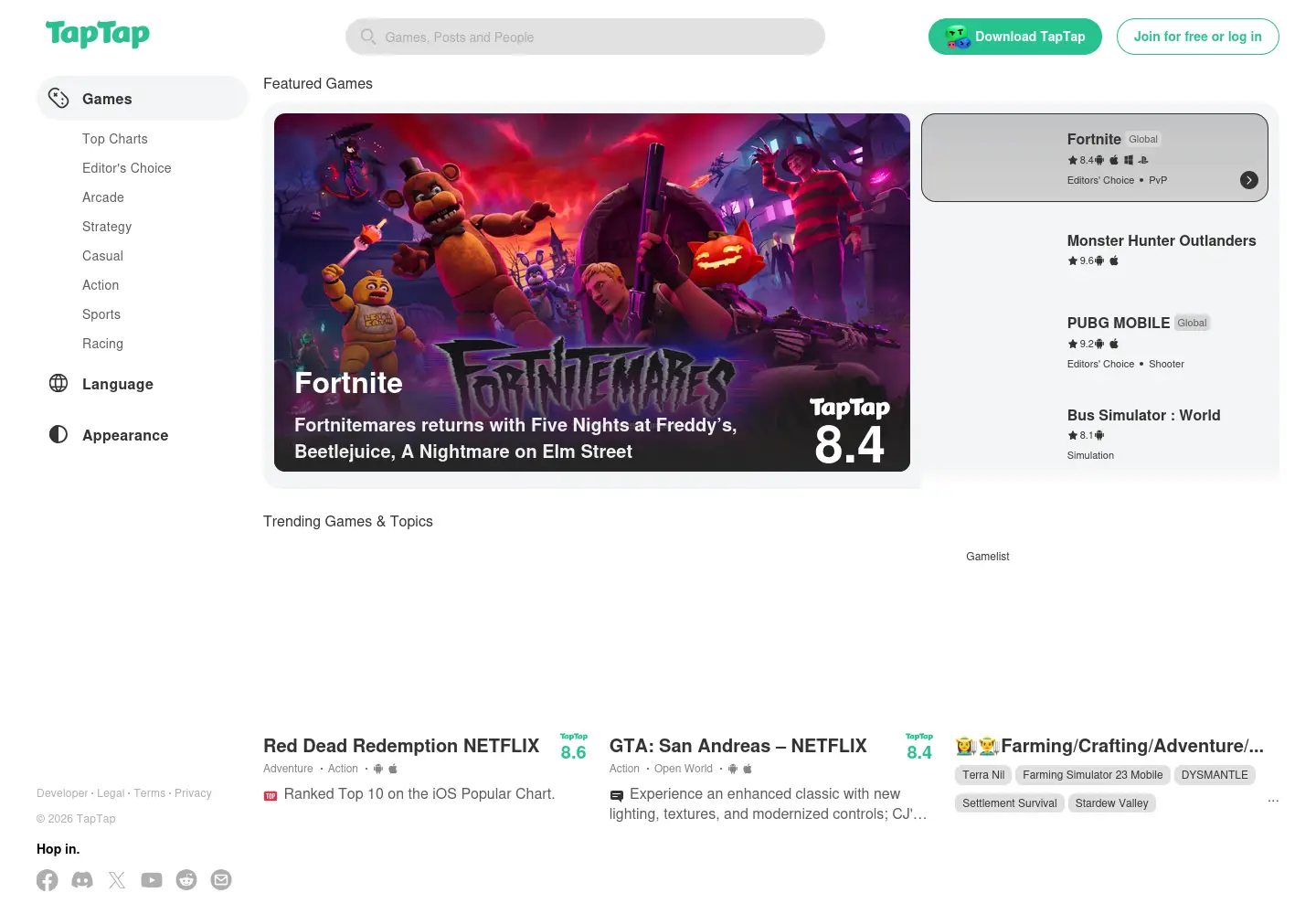Click the TapTap logo in header
Viewport: 1316px width, 914px height.
pyautogui.click(x=98, y=34)
